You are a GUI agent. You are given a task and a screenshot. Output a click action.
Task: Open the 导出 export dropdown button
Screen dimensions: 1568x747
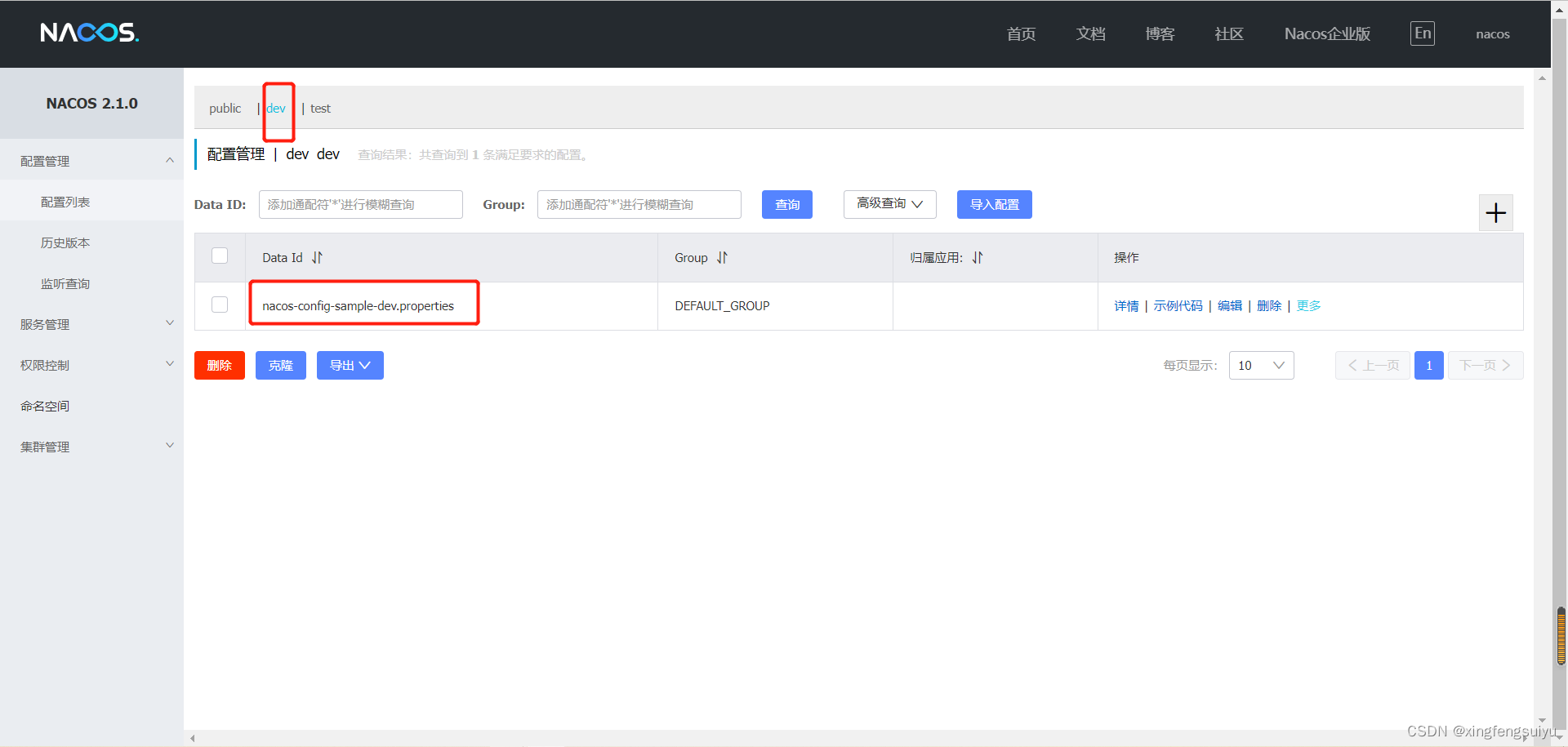point(350,365)
